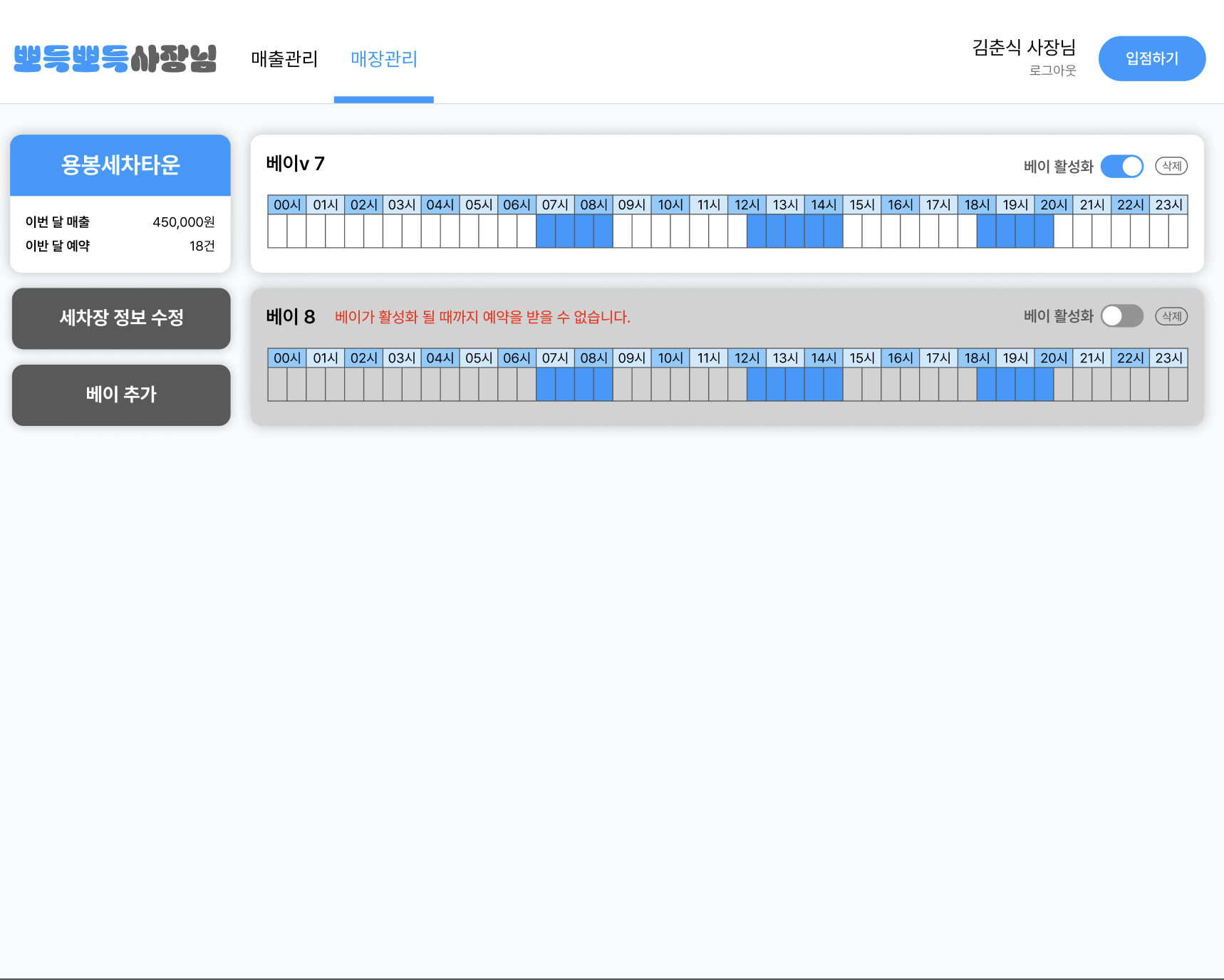Delete 베이 7 using its 삭제 button
Viewport: 1224px width, 980px height.
(x=1171, y=165)
